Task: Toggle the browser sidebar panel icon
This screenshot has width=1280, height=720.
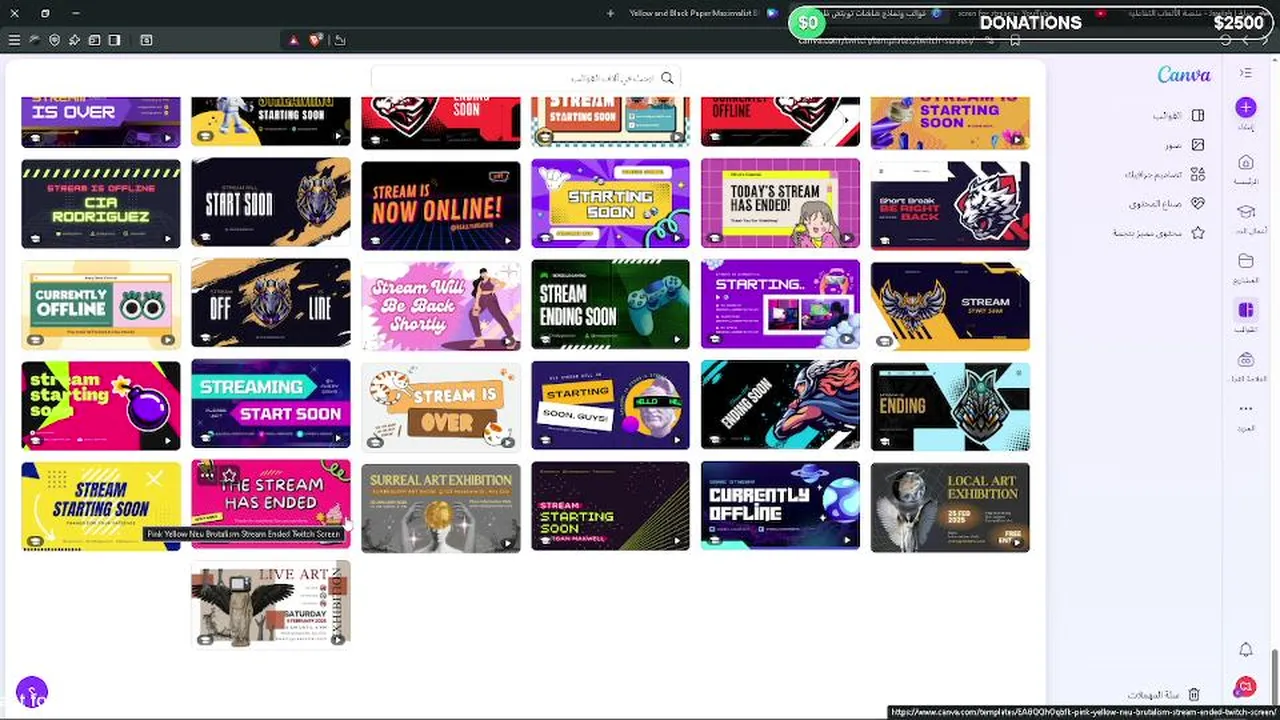Action: [114, 40]
